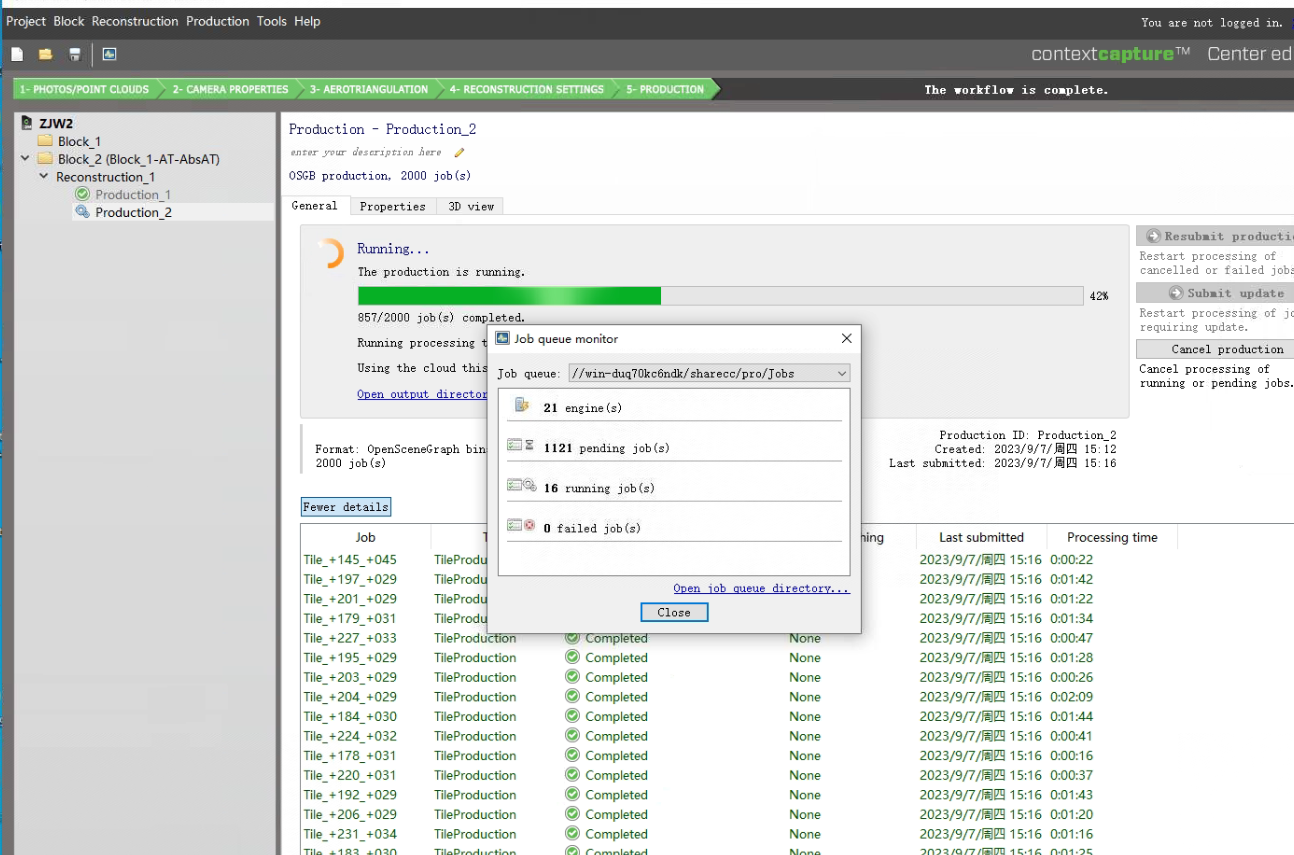Open the Block menu
This screenshot has height=855, width=1294.
68,21
